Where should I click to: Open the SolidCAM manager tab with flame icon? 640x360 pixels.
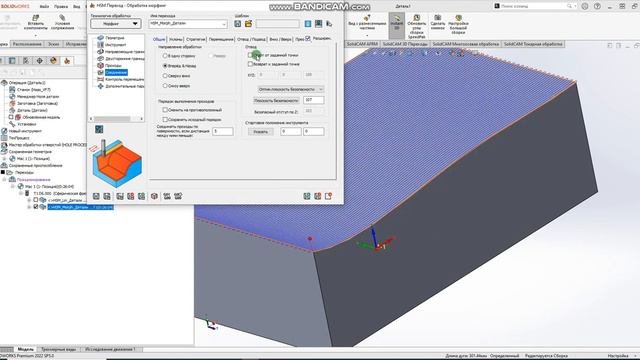tap(67, 61)
